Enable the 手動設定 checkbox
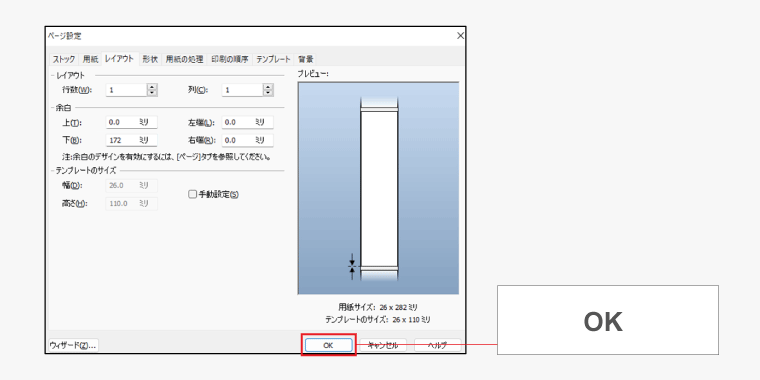Screen dimensions: 760x380 coord(192,194)
